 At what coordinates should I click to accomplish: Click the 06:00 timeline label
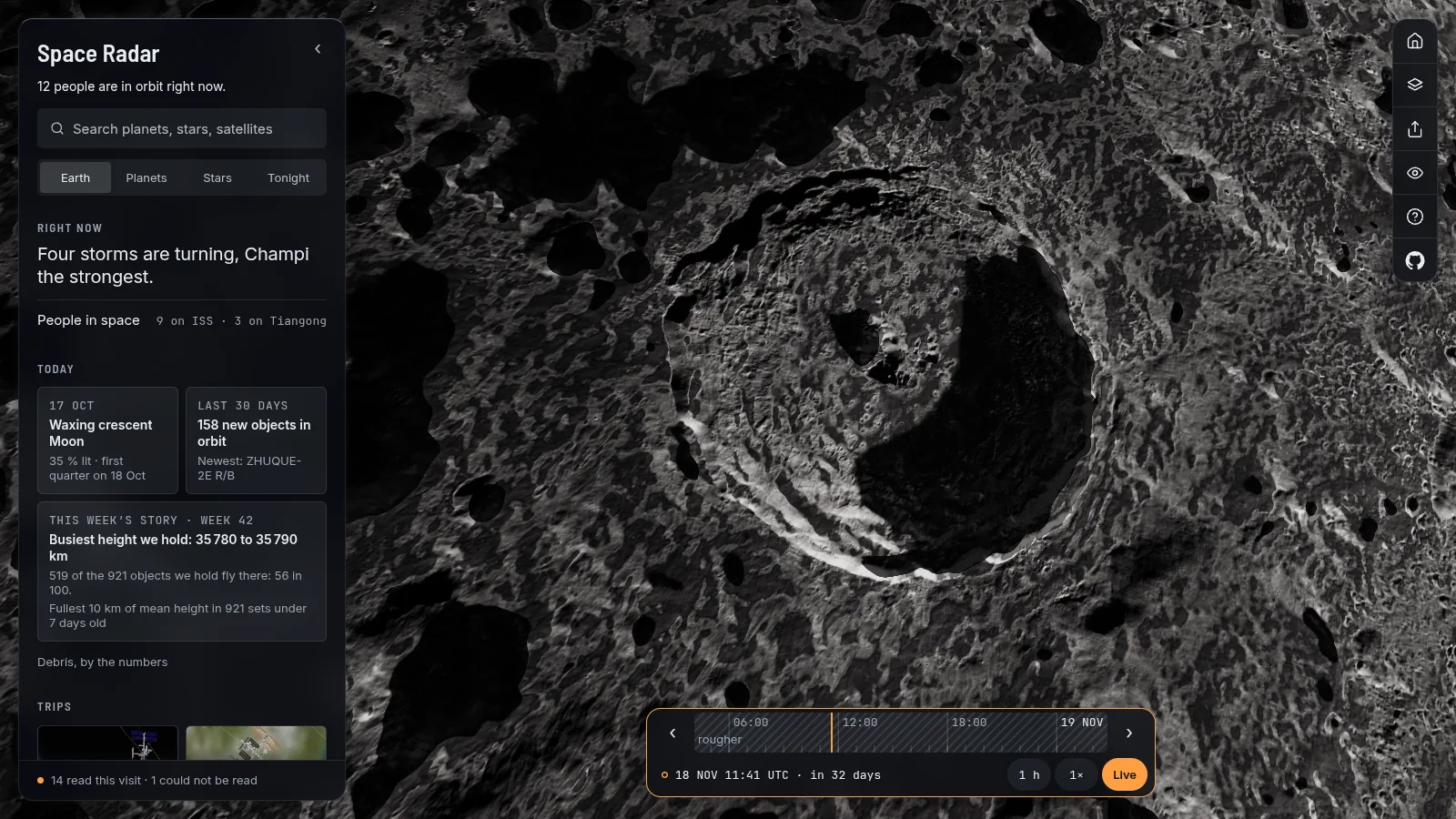(750, 723)
